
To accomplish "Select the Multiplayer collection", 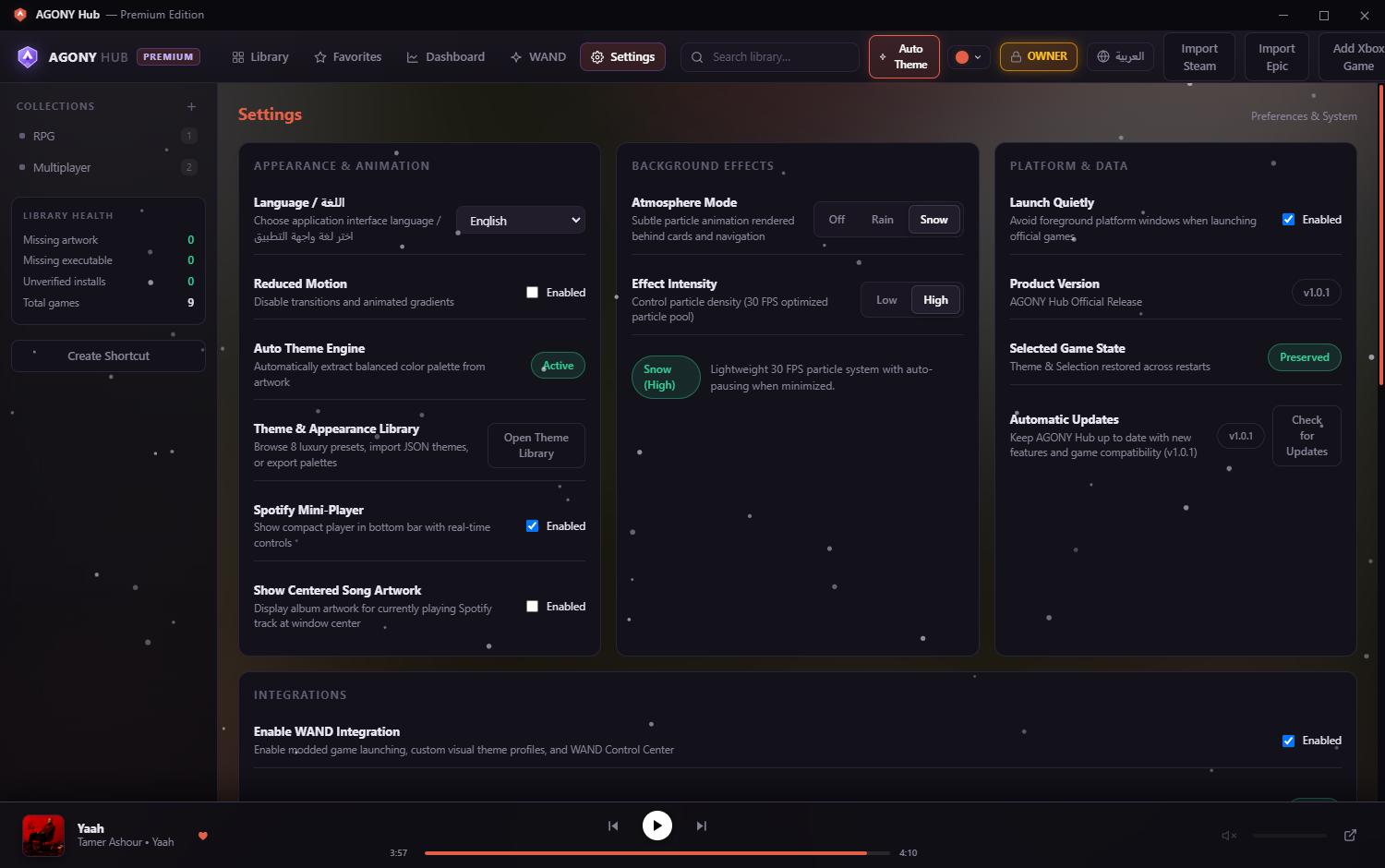I will (108, 167).
